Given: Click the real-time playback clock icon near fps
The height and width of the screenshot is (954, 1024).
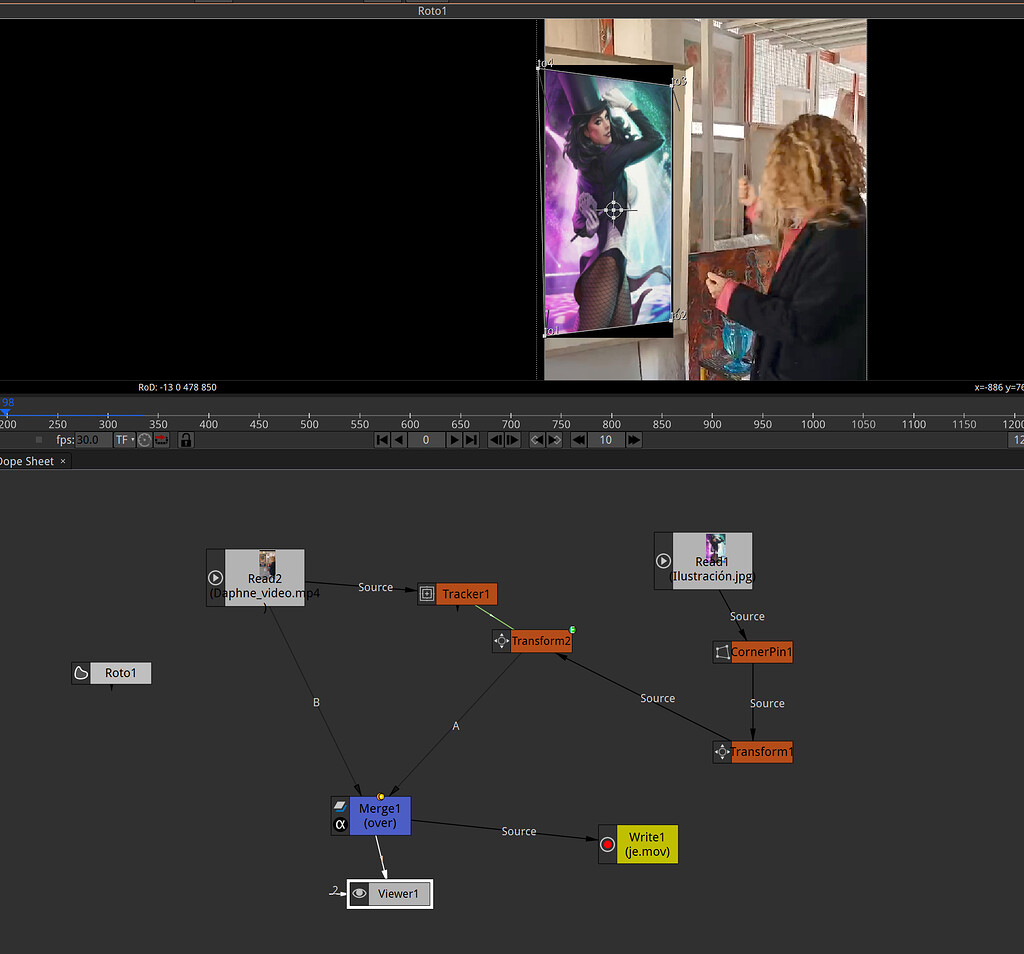Looking at the screenshot, I should (x=145, y=440).
